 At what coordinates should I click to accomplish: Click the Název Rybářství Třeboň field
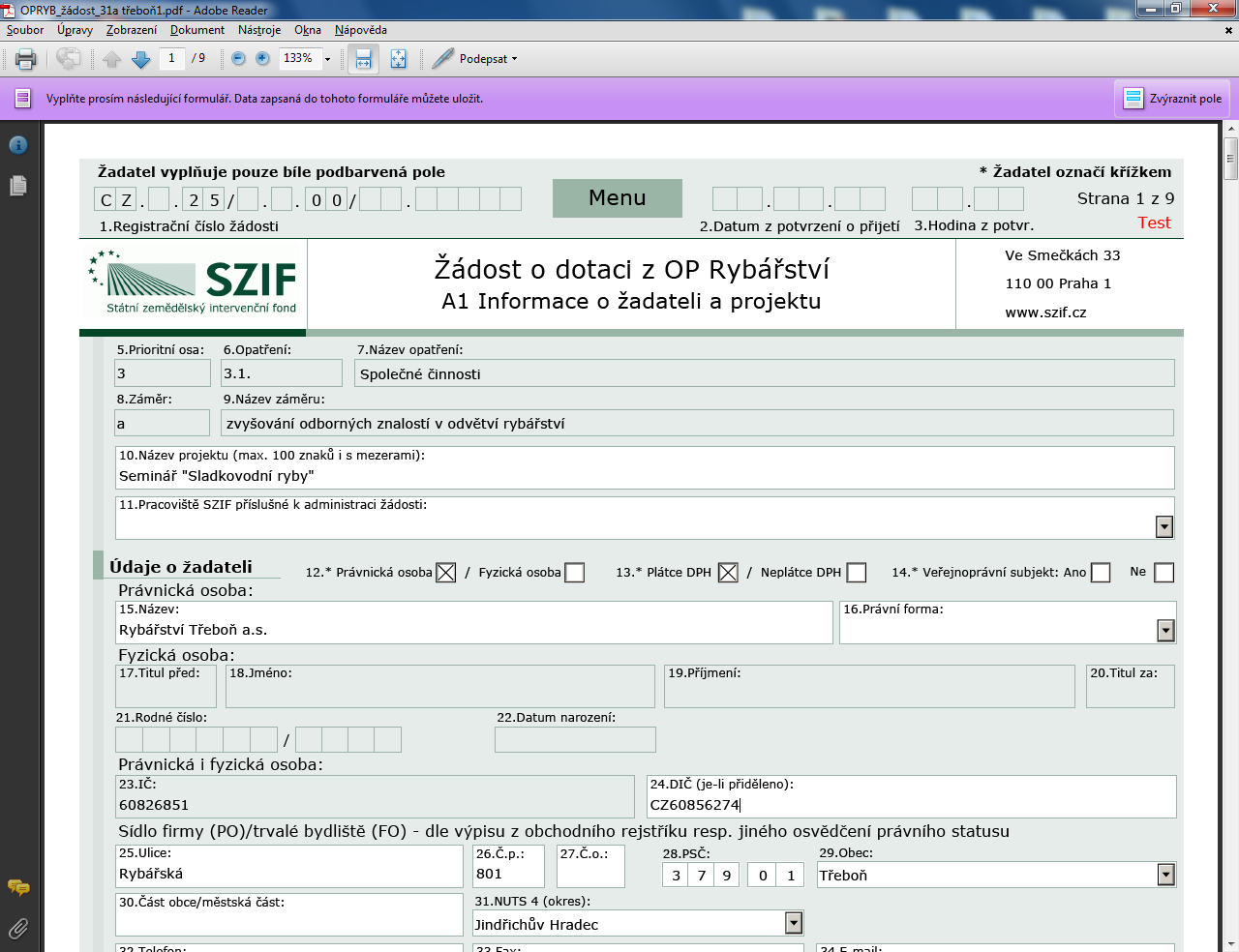(473, 622)
